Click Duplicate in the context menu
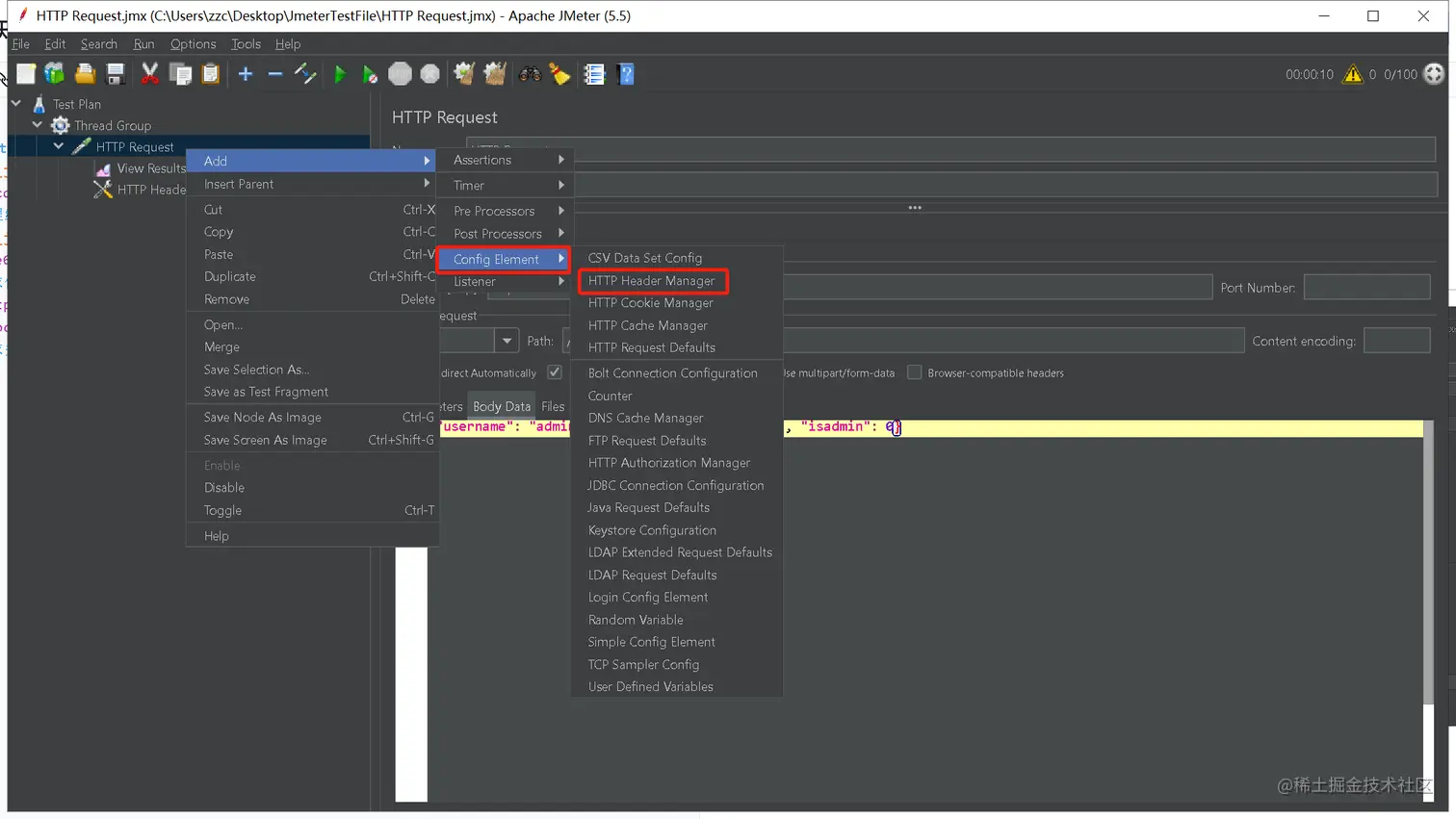 tap(313, 276)
